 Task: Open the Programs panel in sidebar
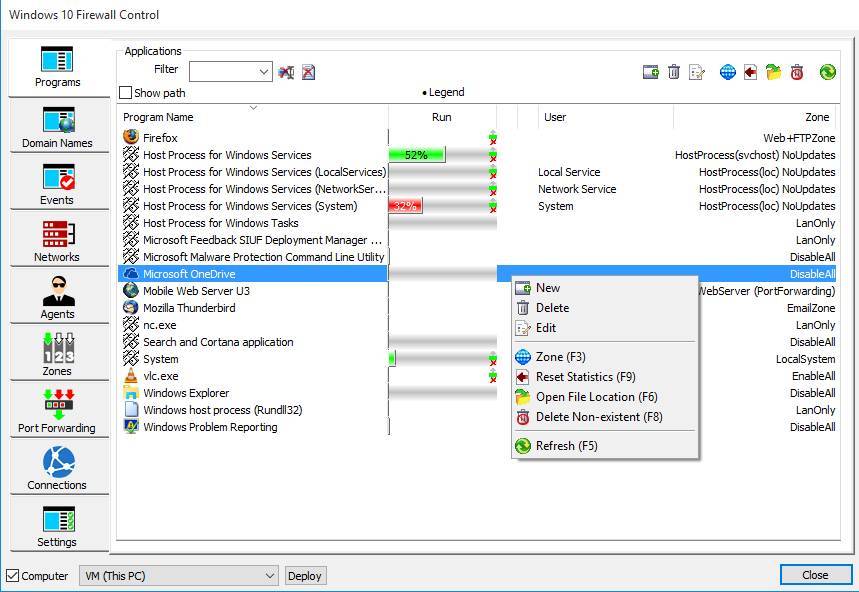point(57,67)
